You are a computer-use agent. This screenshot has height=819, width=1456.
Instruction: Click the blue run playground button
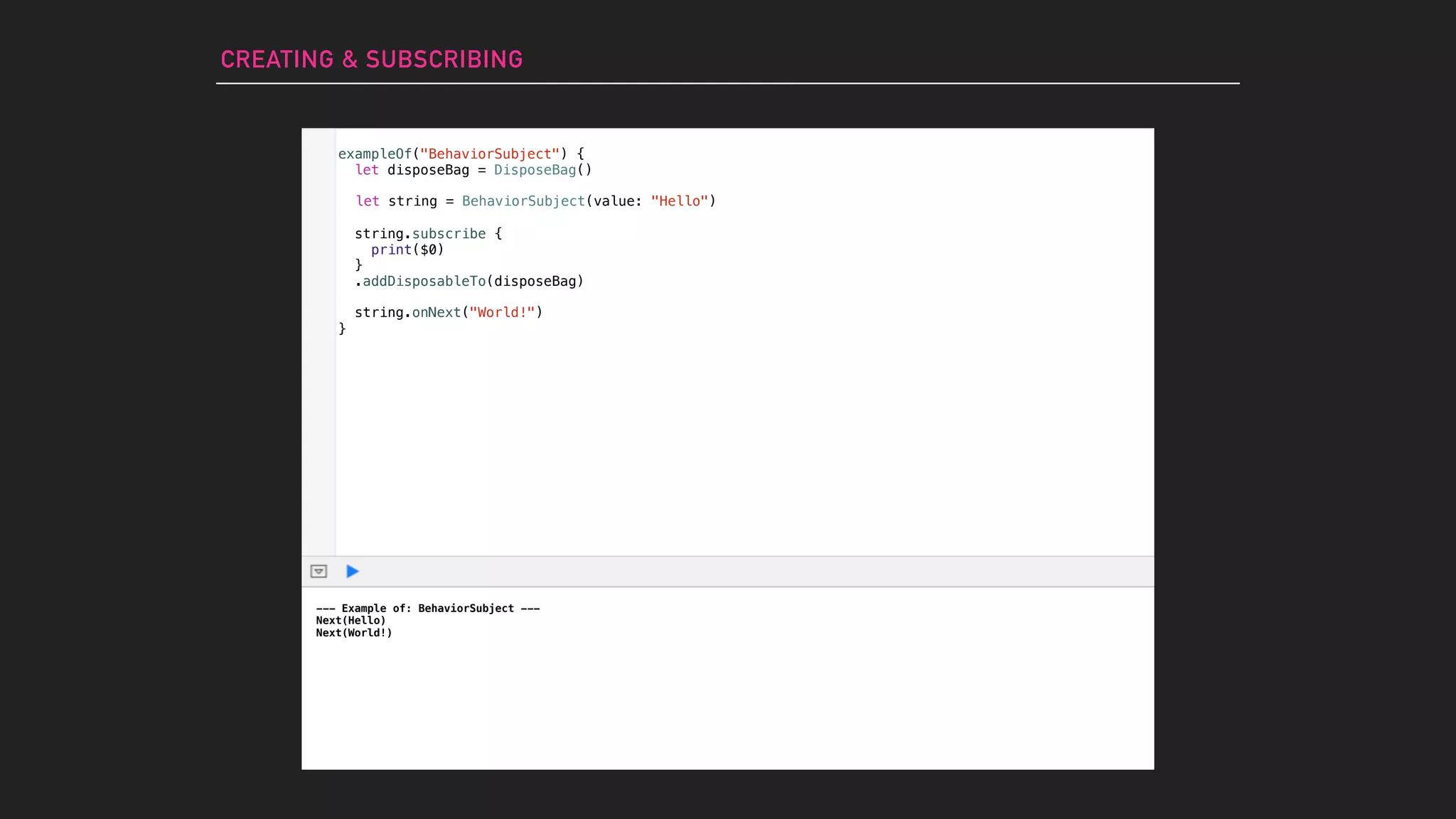tap(352, 572)
